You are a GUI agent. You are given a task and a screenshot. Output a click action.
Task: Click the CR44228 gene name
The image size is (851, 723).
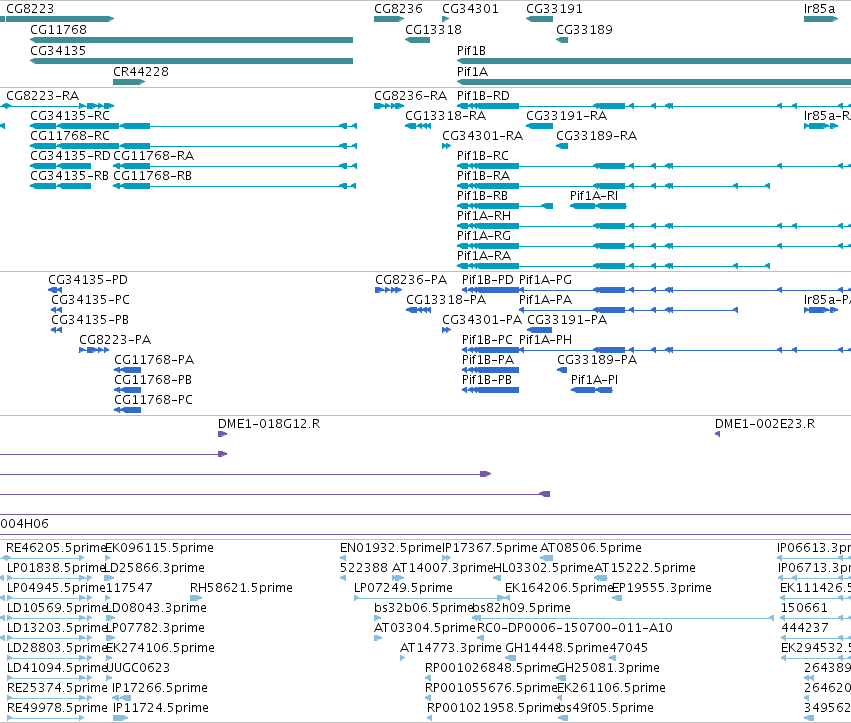pos(141,72)
